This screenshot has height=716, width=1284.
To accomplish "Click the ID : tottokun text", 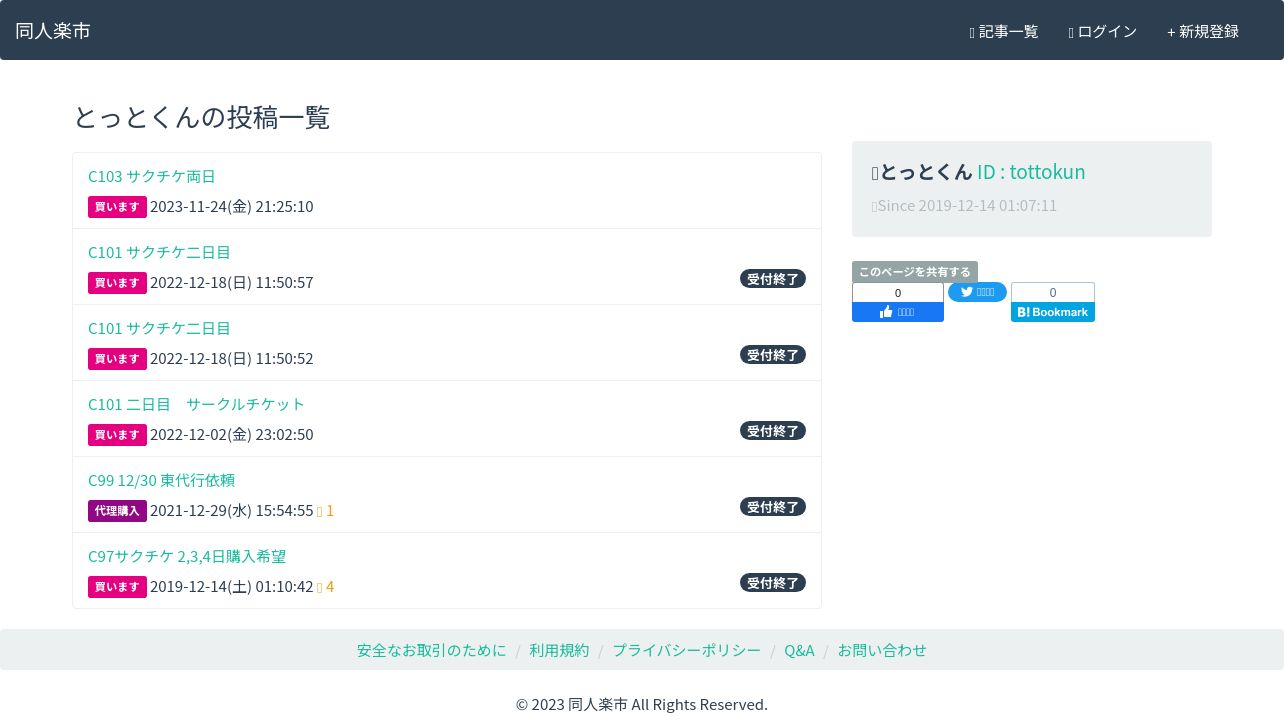I will tap(1031, 172).
